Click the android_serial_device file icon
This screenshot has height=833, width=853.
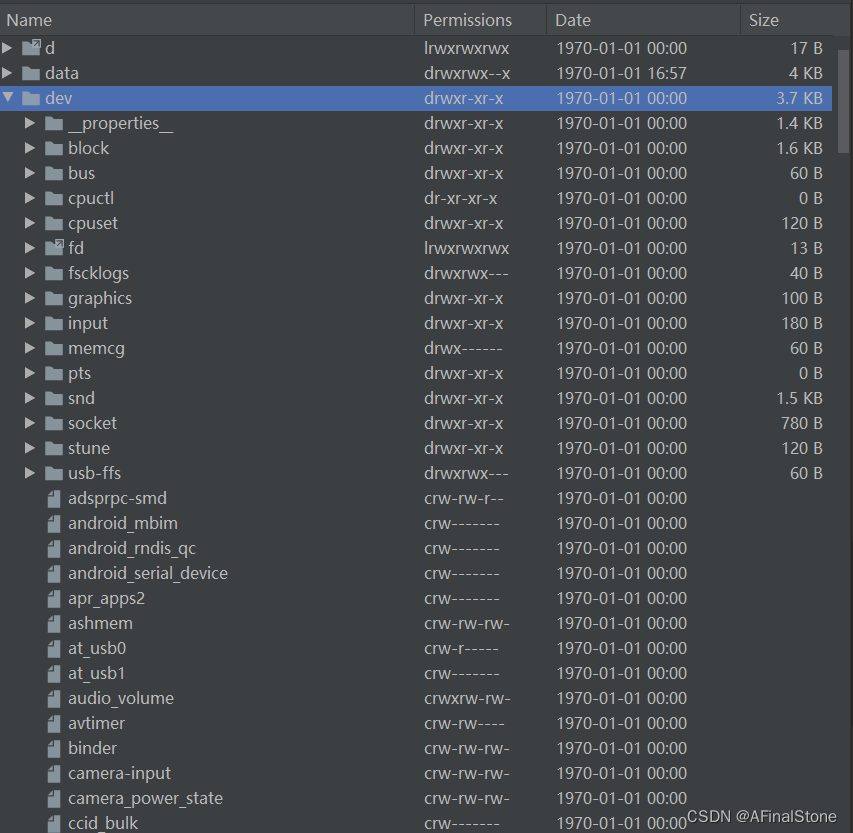click(54, 574)
